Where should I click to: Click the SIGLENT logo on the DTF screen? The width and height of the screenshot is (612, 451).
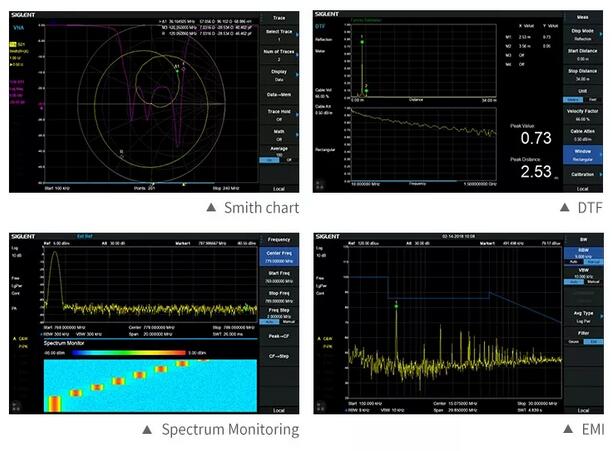pyautogui.click(x=327, y=14)
